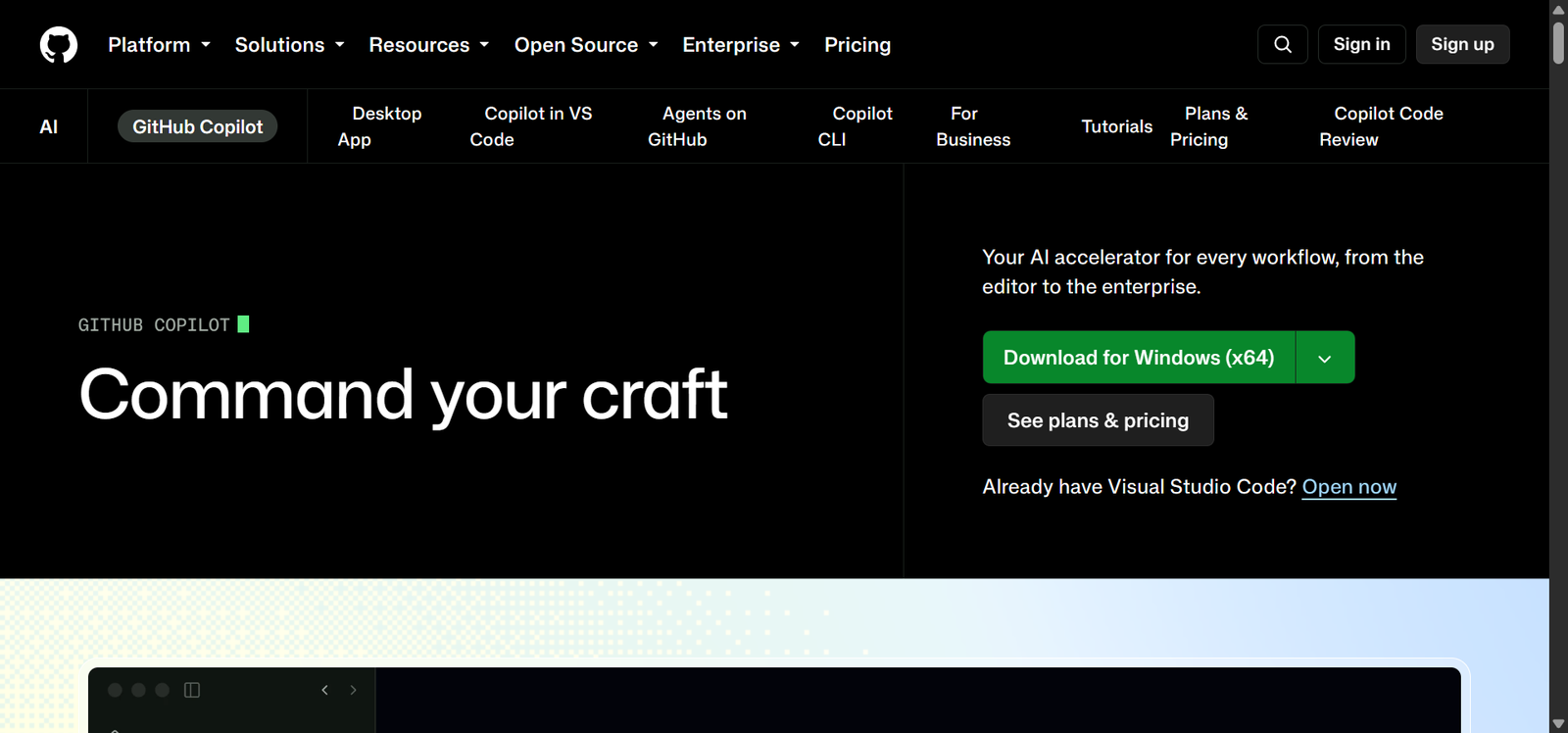
Task: Expand the Solutions menu
Action: pyautogui.click(x=290, y=45)
